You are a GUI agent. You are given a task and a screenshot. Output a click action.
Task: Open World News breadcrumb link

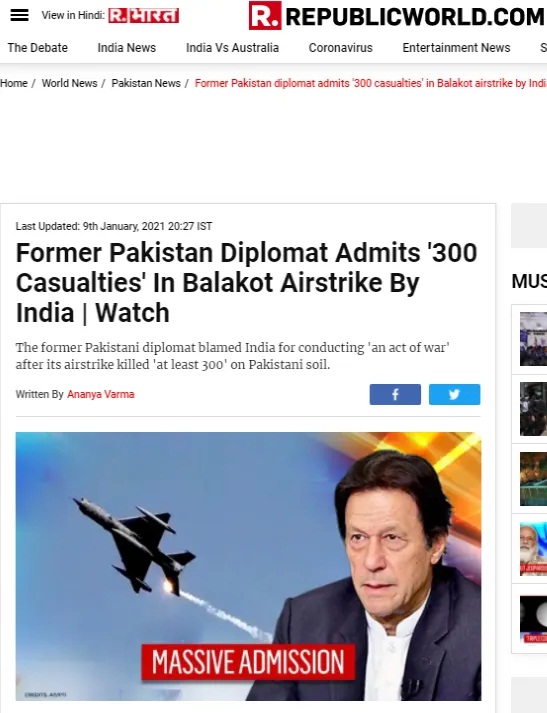pyautogui.click(x=70, y=83)
